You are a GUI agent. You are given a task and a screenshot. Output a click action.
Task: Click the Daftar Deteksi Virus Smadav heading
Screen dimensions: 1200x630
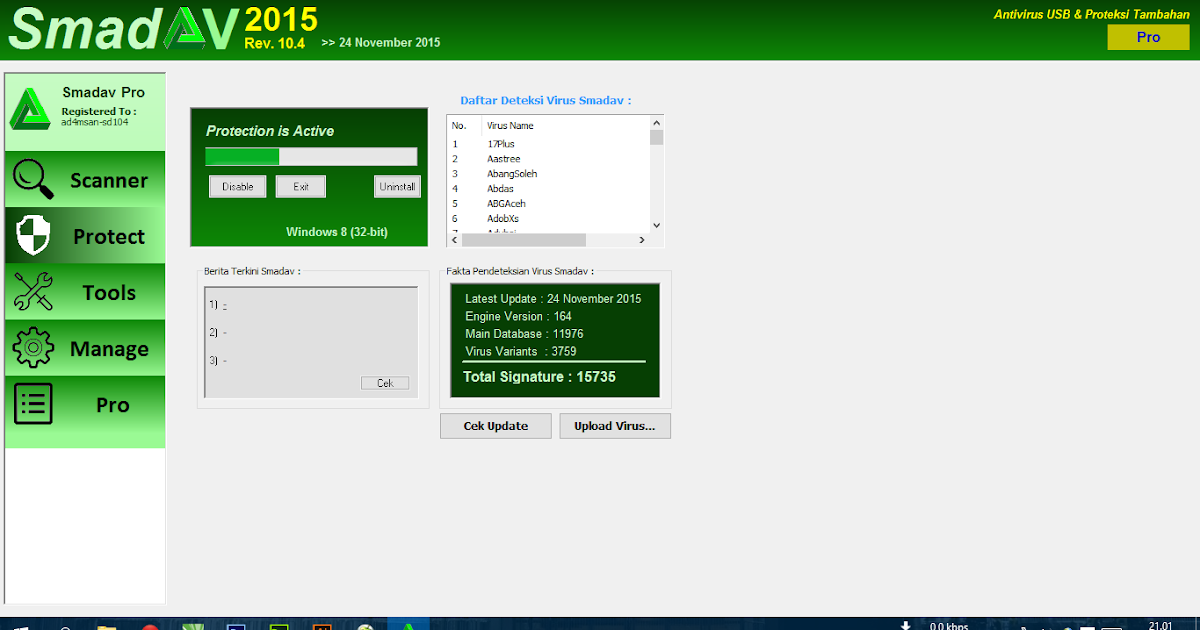point(546,100)
